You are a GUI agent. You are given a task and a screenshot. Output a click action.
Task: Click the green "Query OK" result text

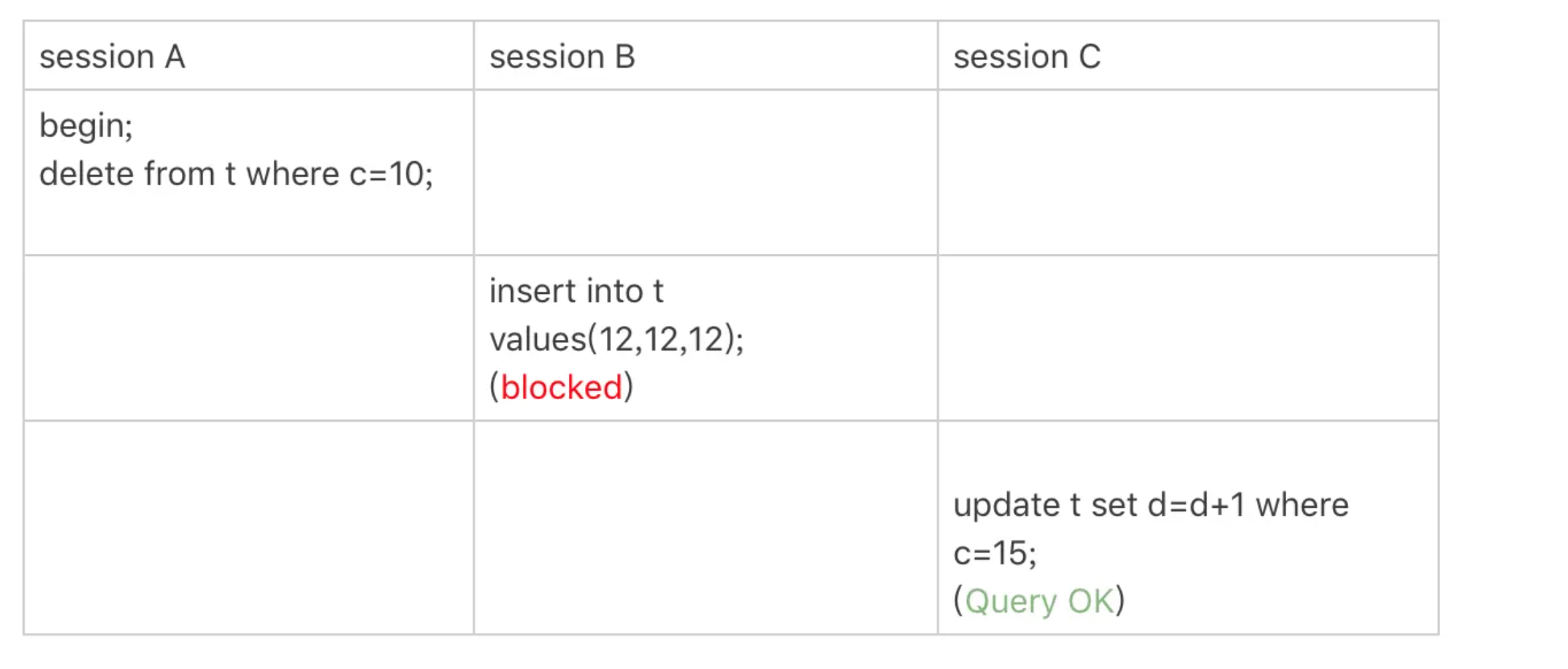point(1039,601)
